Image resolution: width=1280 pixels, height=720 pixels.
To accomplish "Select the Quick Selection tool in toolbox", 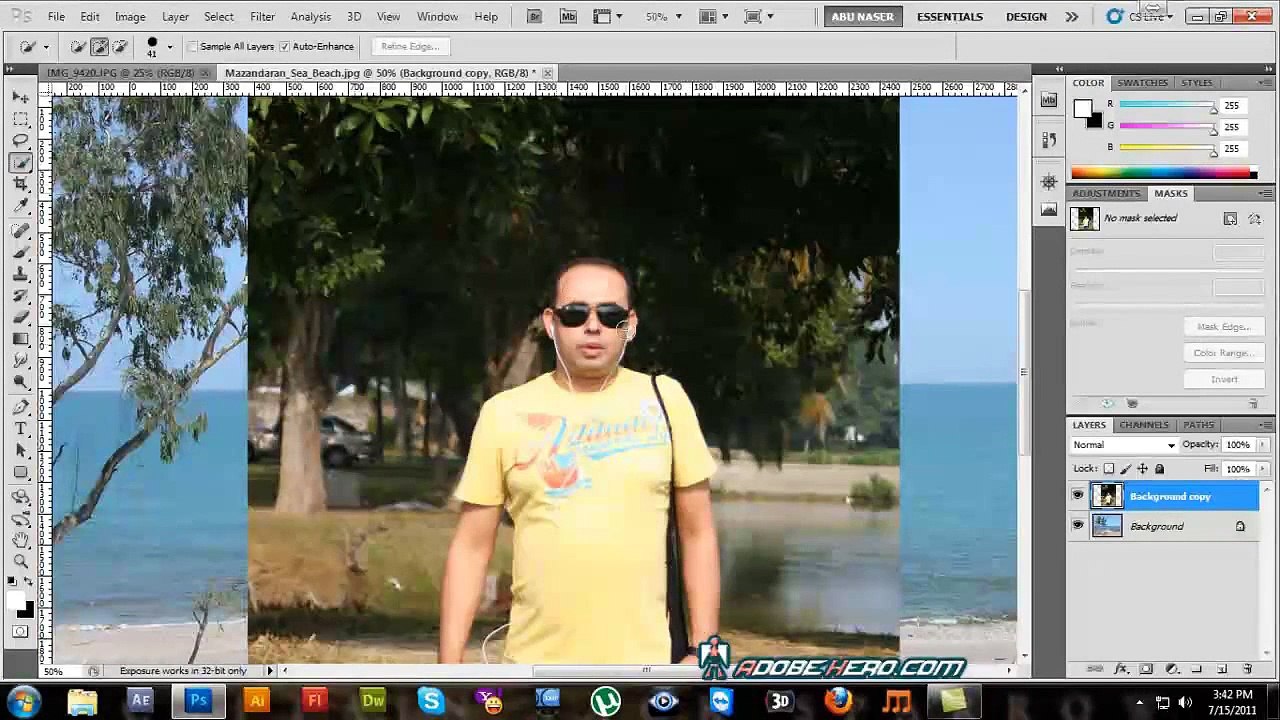I will (x=21, y=162).
